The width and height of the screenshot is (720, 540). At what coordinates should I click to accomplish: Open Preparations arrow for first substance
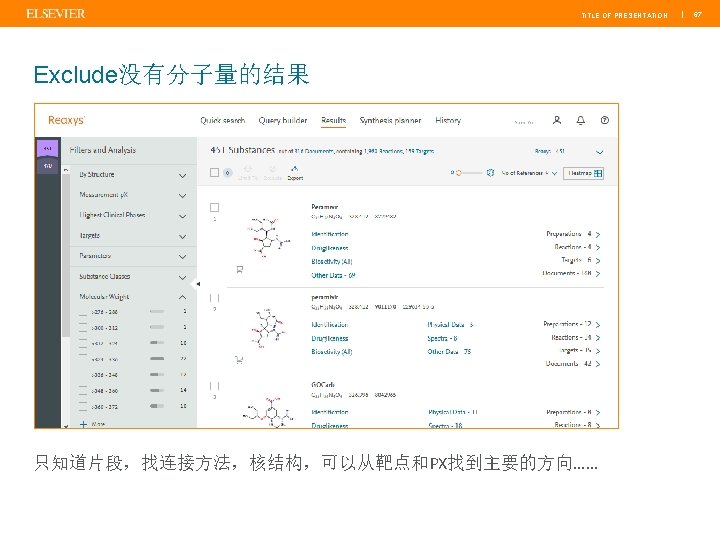[597, 234]
